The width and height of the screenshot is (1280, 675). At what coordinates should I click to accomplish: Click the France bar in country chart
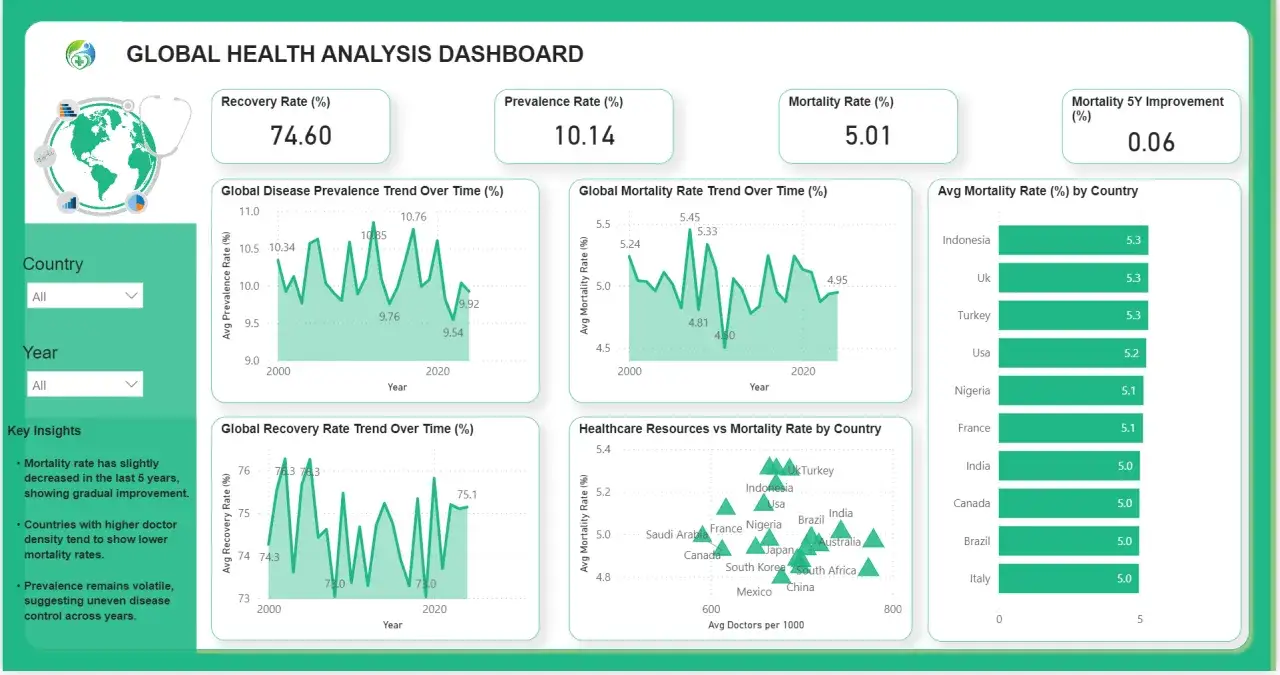pos(1070,428)
